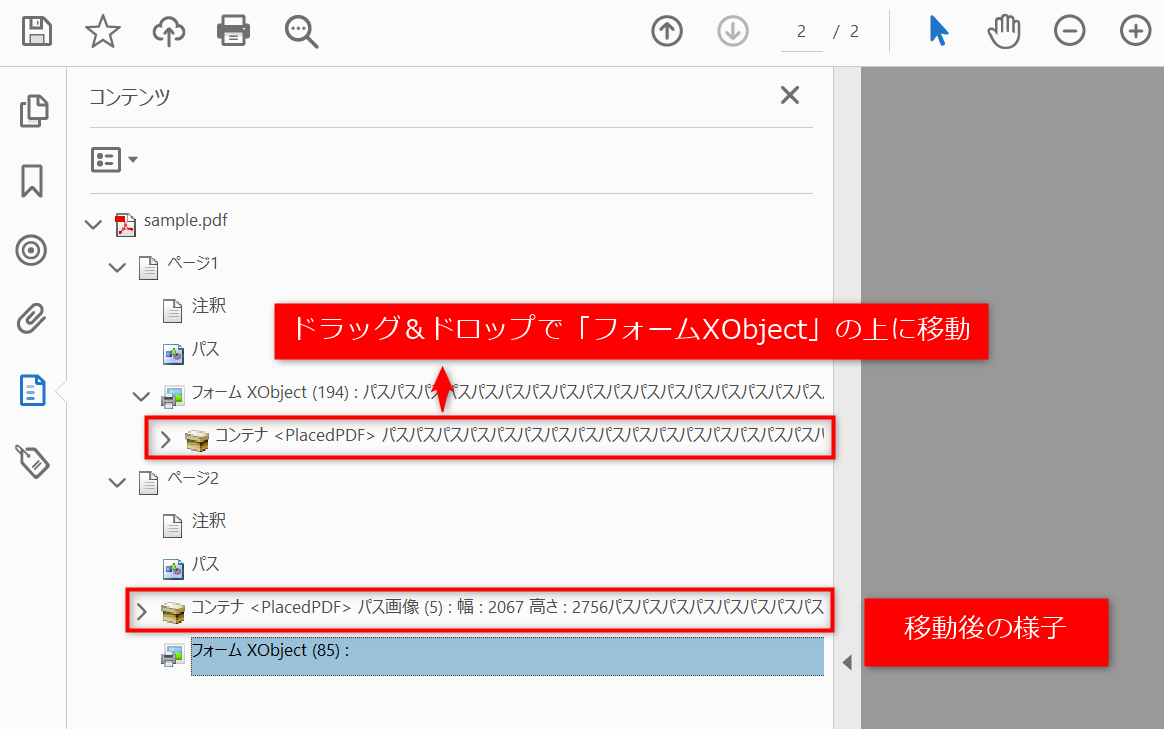
Task: Open the search magnifier tool
Action: 300,31
